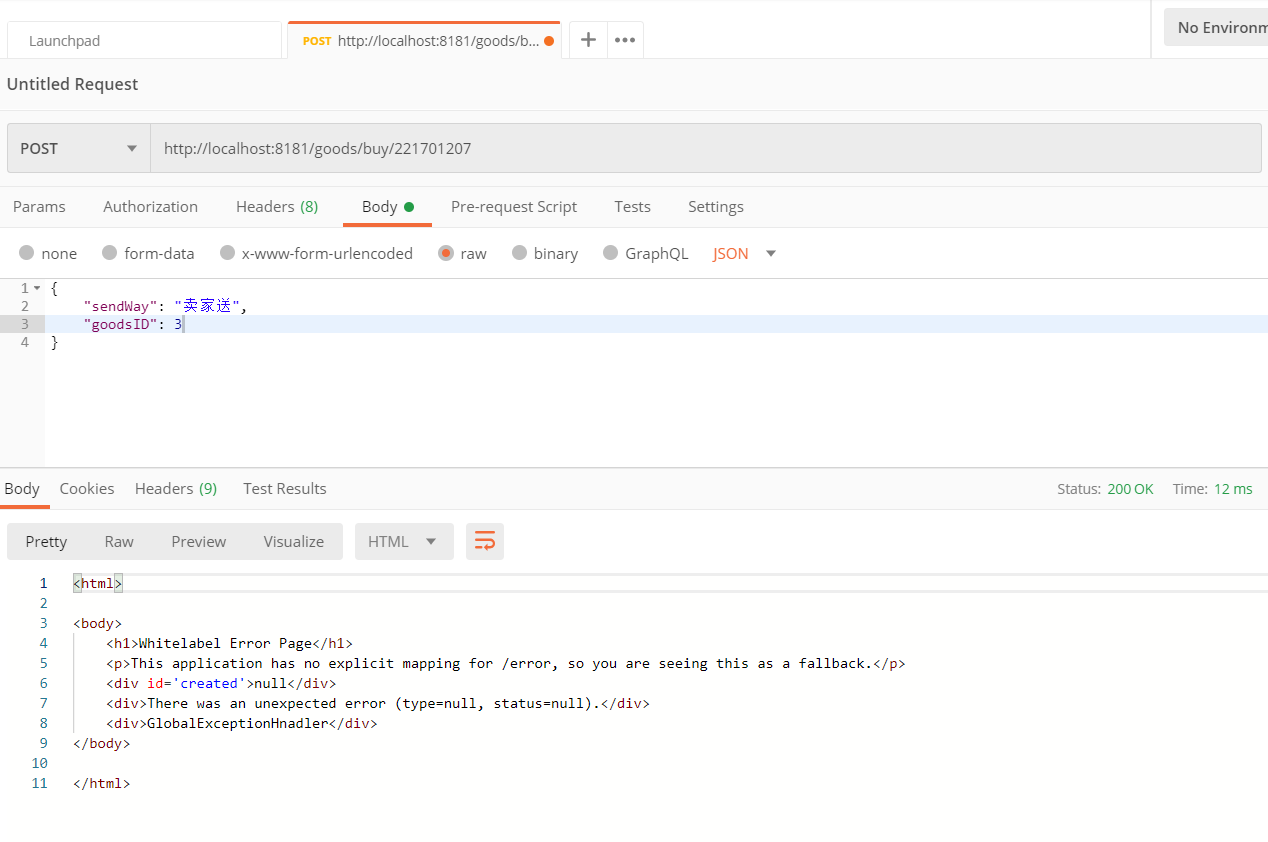Click the 200 OK status text

tap(1130, 488)
